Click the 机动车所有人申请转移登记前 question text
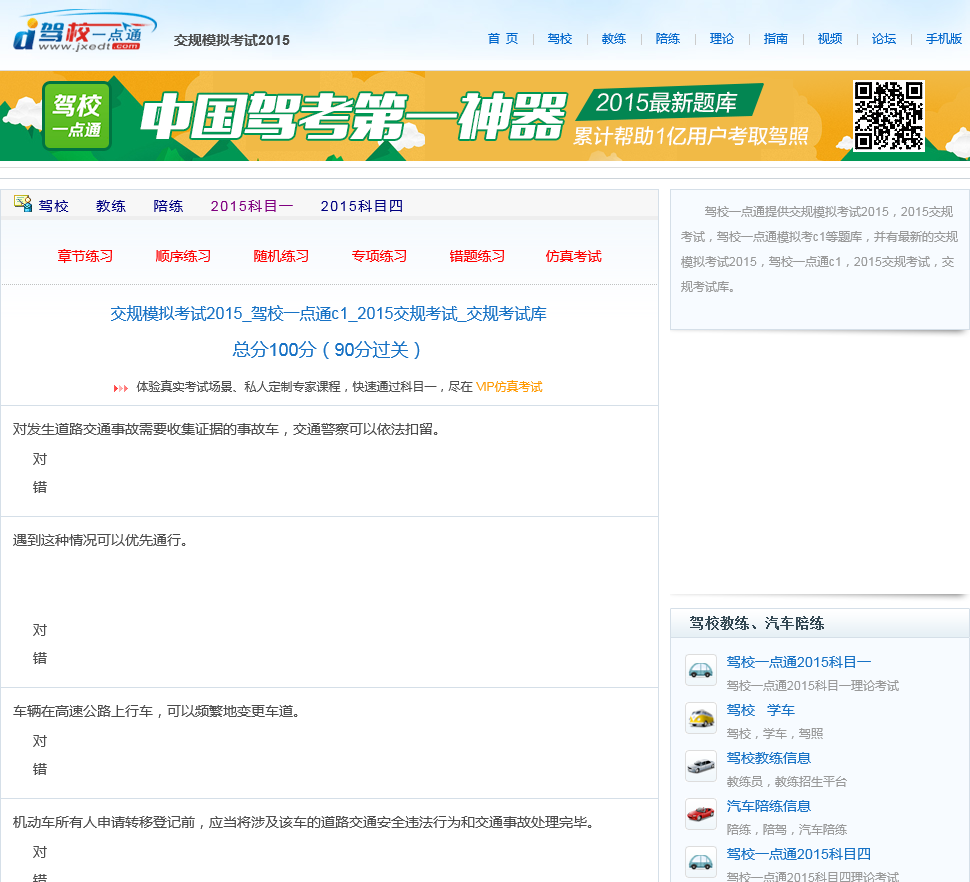Image resolution: width=970 pixels, height=882 pixels. [304, 822]
